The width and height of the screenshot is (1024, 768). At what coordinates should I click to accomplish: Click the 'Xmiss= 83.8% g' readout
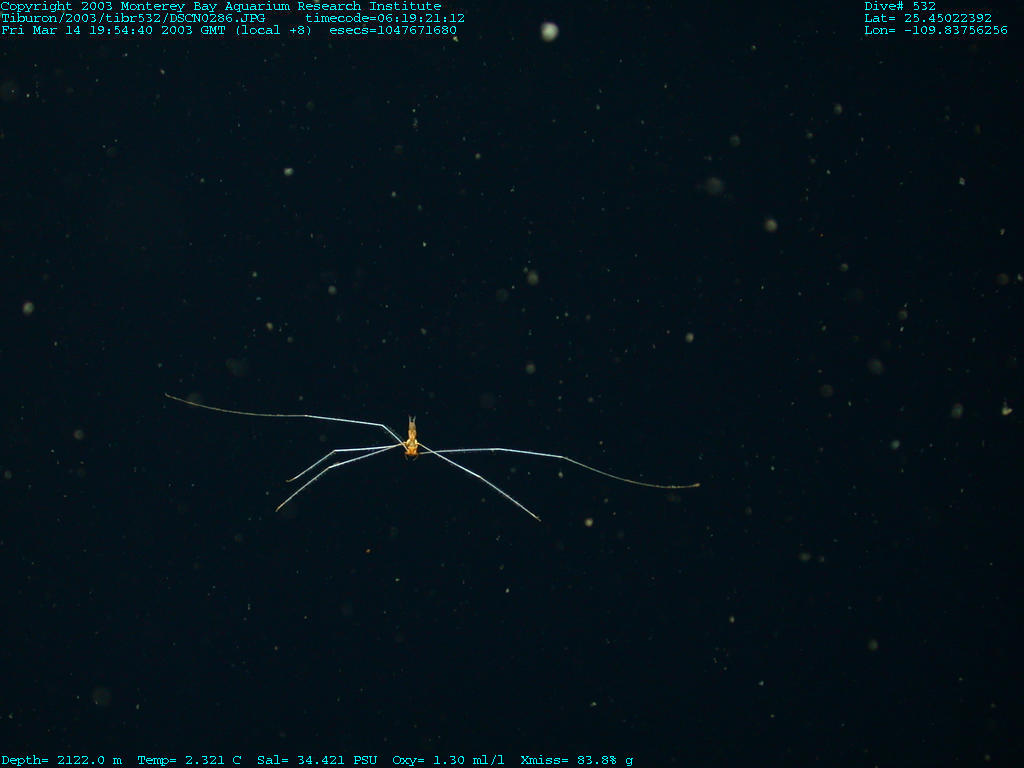pyautogui.click(x=577, y=760)
